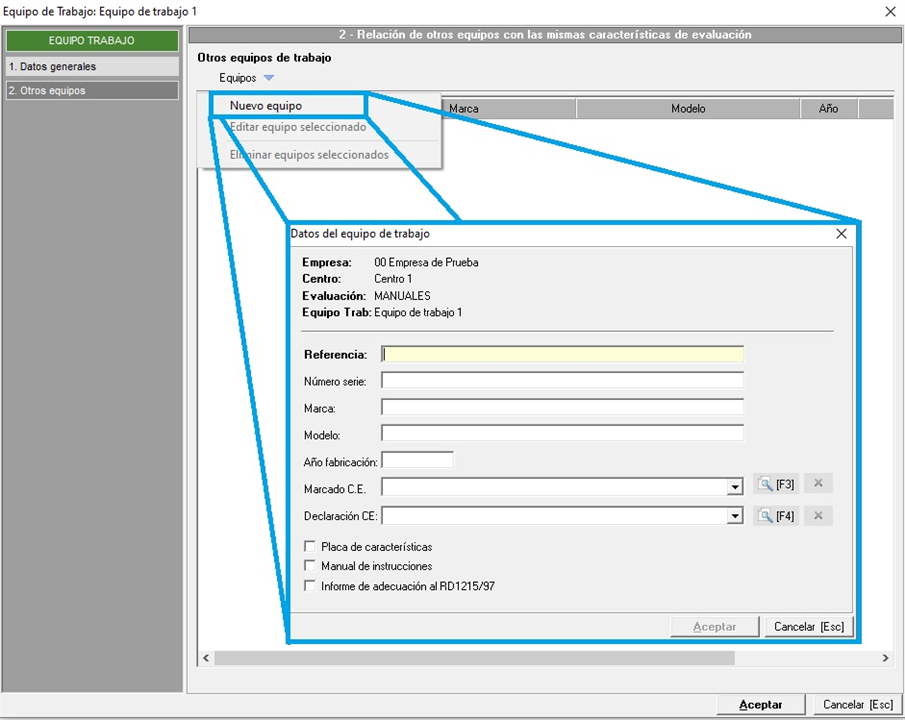Click the horizontal scrollbar left arrow
This screenshot has height=720, width=905.
[206, 658]
